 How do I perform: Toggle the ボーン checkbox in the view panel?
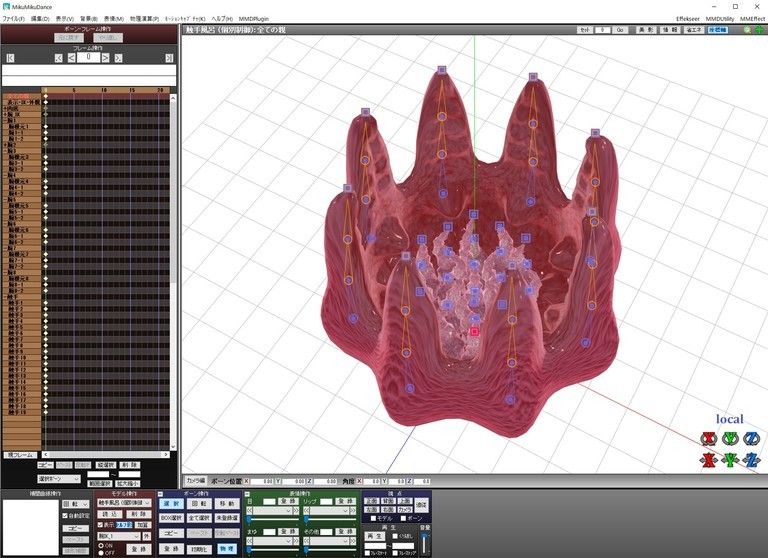403,518
